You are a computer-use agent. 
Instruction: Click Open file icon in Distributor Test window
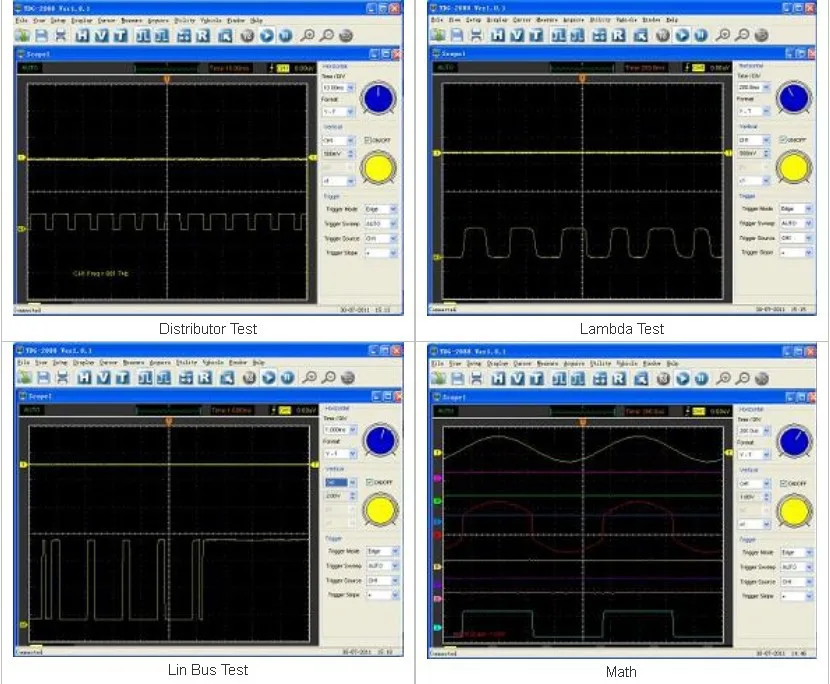pos(22,35)
